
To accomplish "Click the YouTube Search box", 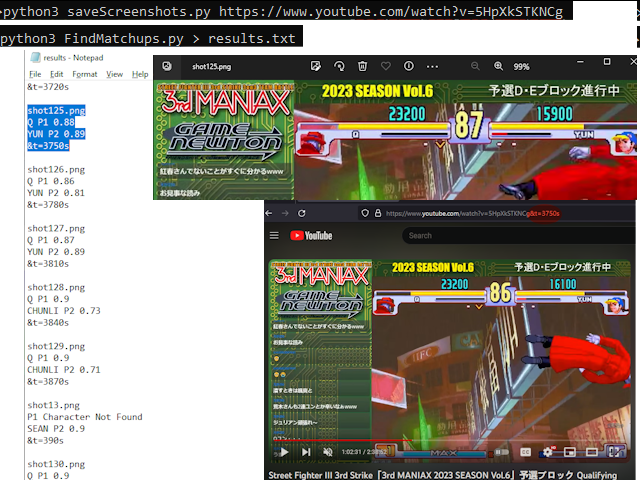I will [x=518, y=236].
